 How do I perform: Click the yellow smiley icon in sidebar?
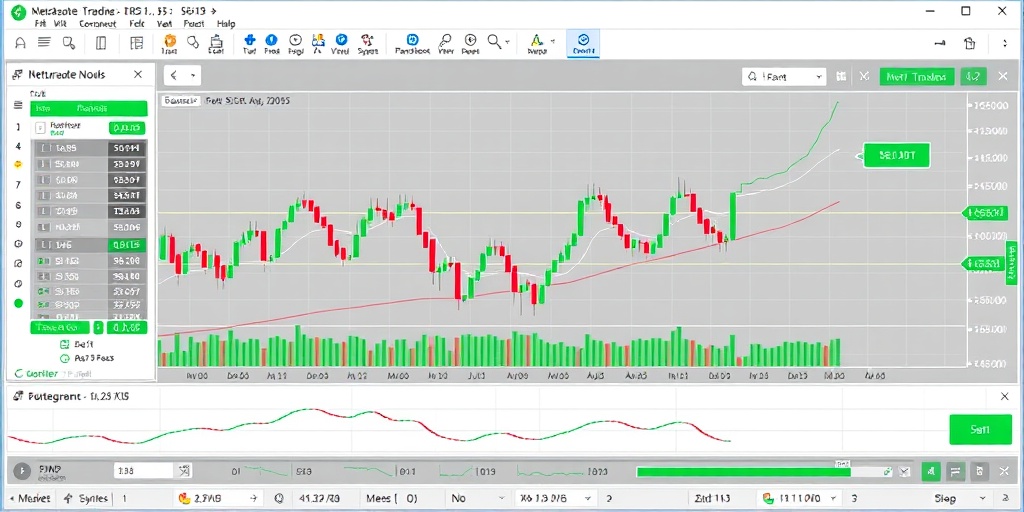tap(17, 166)
